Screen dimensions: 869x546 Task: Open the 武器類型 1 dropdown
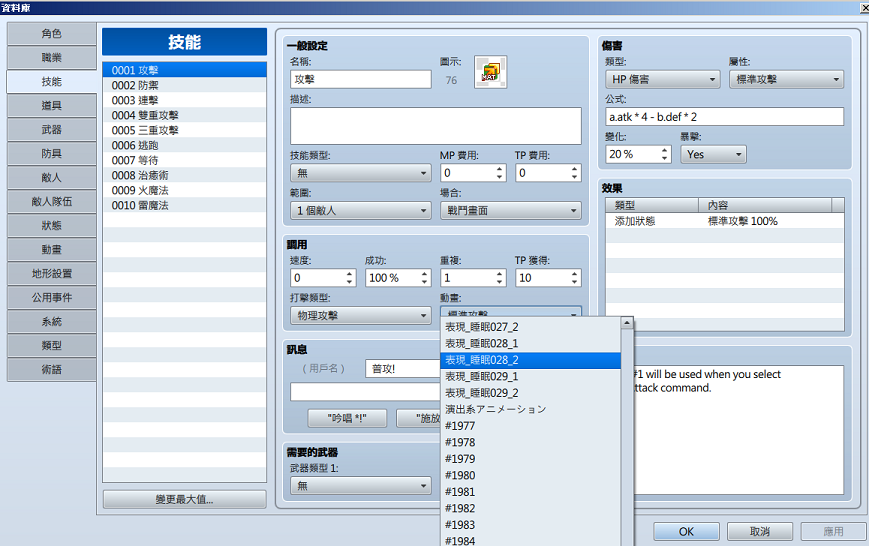click(x=361, y=486)
